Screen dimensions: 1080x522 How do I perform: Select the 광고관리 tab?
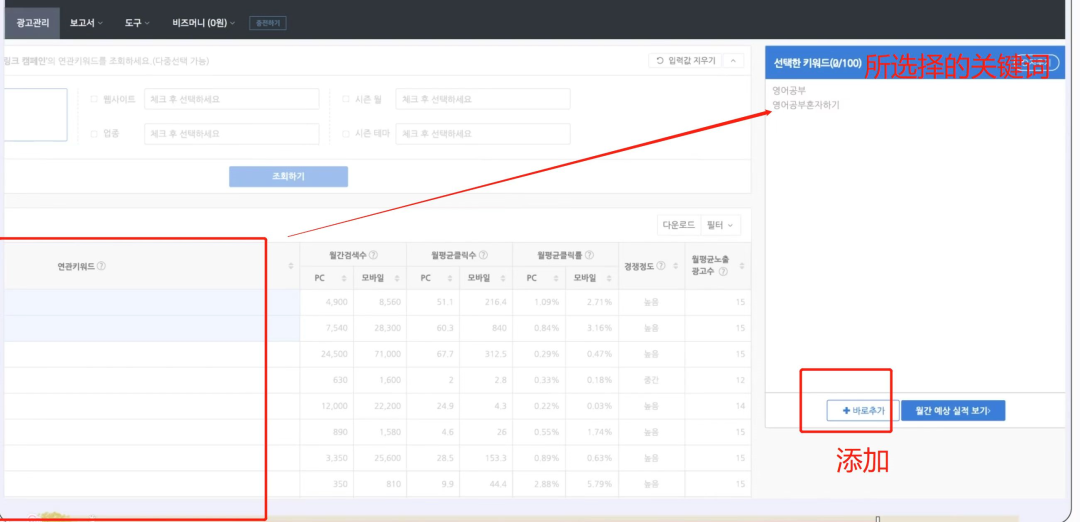32,23
